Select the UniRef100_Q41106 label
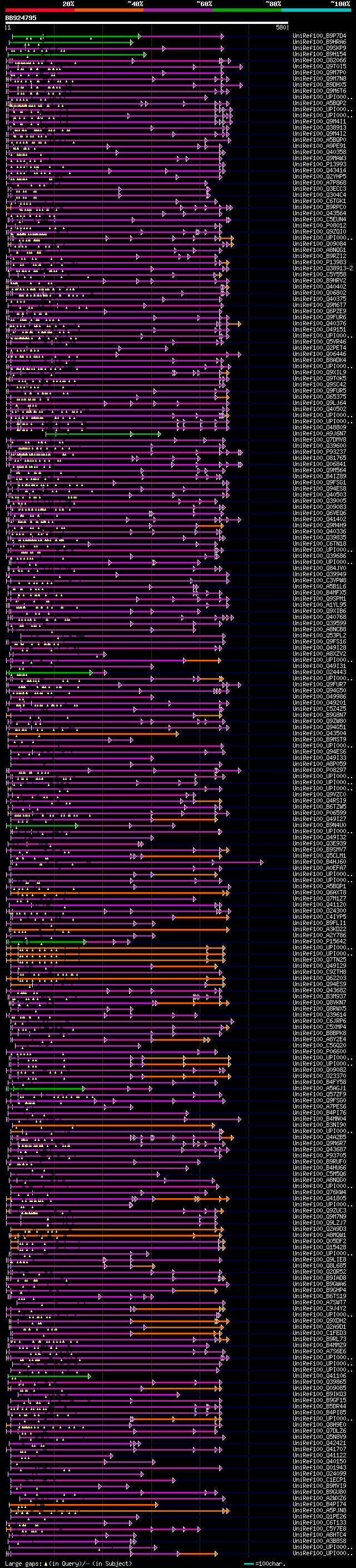 coord(319,1375)
